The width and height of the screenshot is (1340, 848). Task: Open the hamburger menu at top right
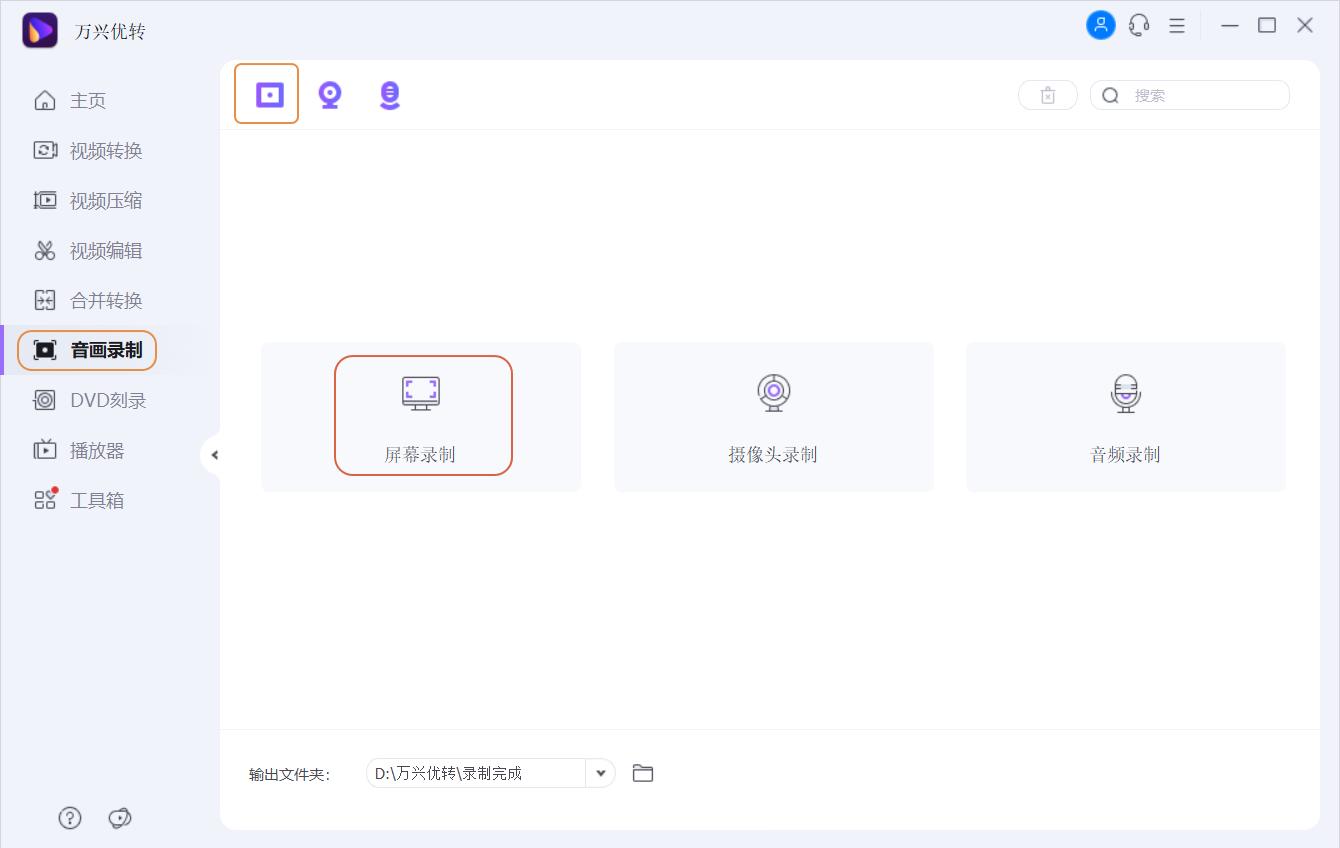[1176, 25]
